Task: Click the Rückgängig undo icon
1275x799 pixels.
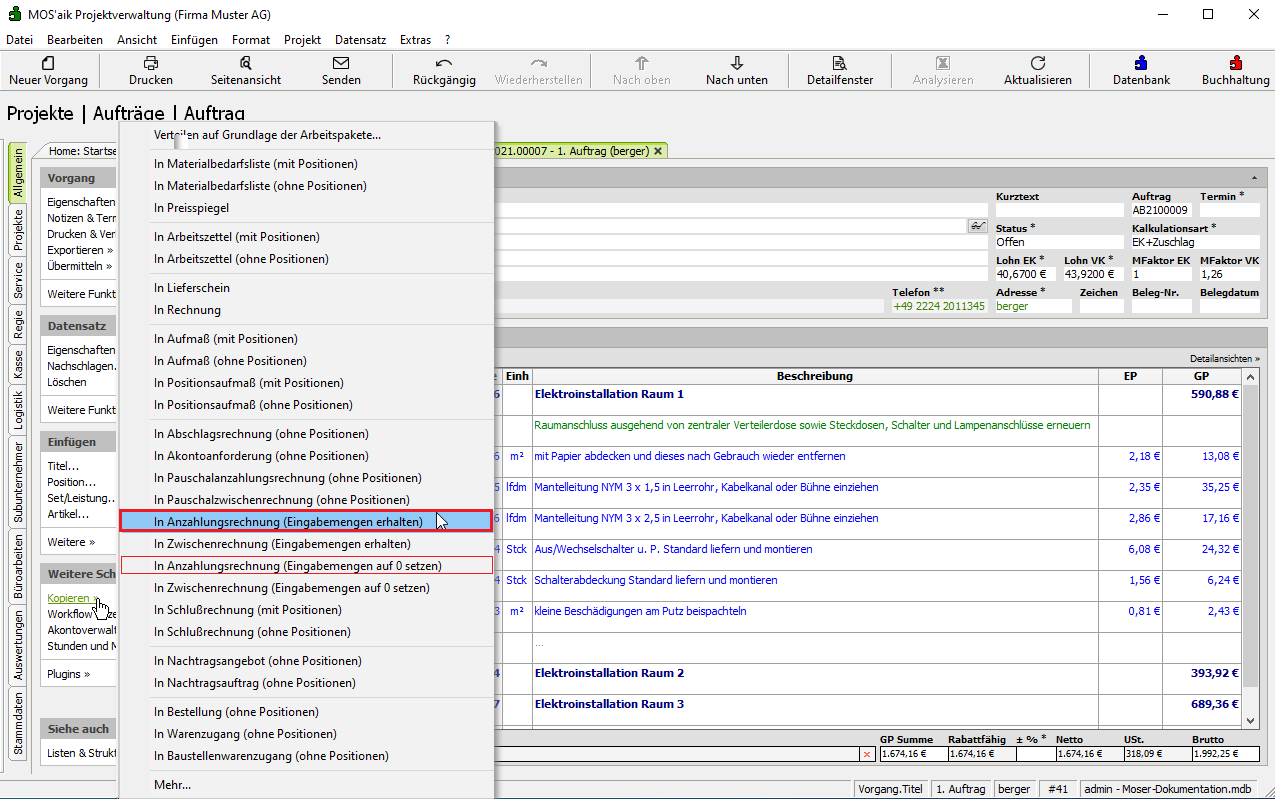Action: click(x=444, y=63)
